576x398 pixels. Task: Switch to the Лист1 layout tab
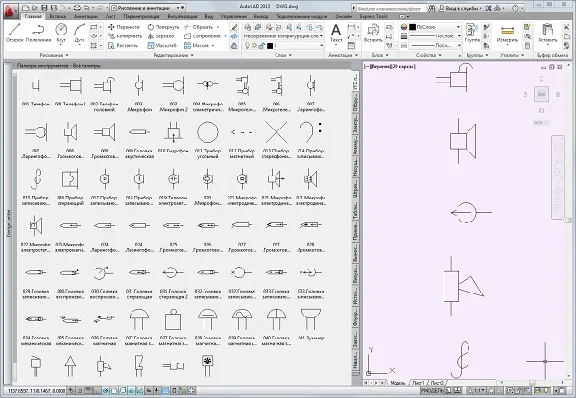418,383
